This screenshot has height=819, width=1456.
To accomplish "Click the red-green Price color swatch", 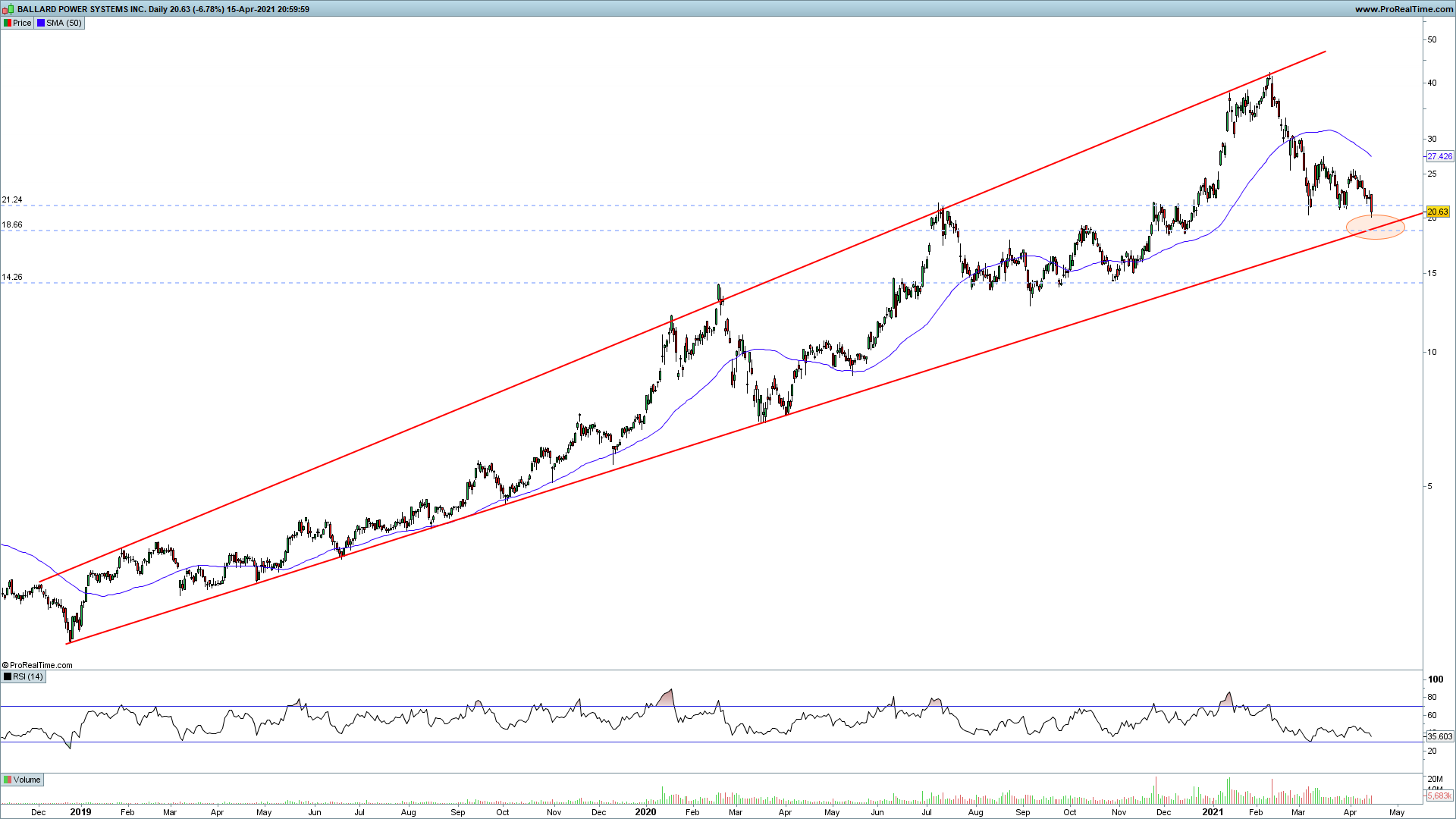I will pos(8,23).
